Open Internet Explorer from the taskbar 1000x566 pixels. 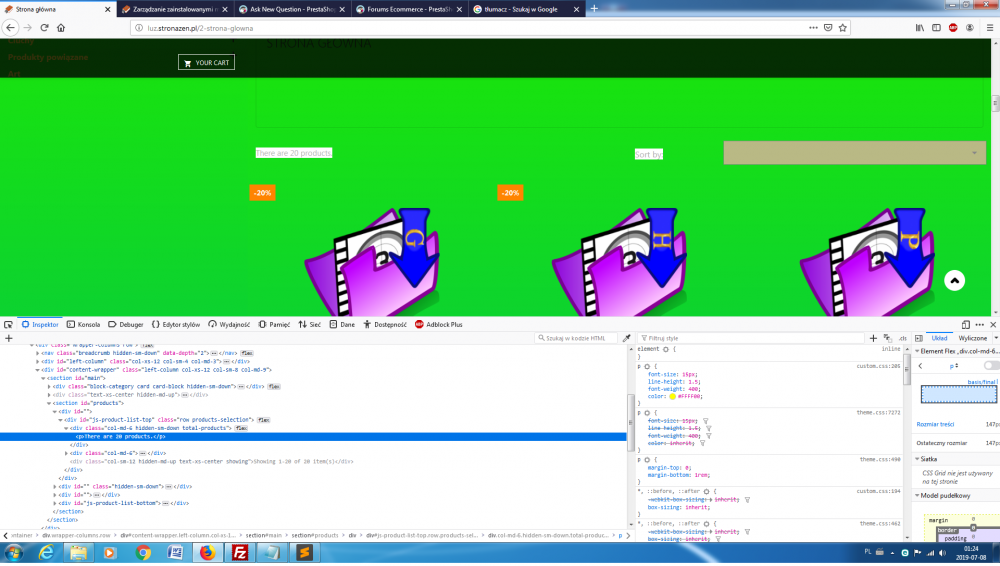(46, 552)
